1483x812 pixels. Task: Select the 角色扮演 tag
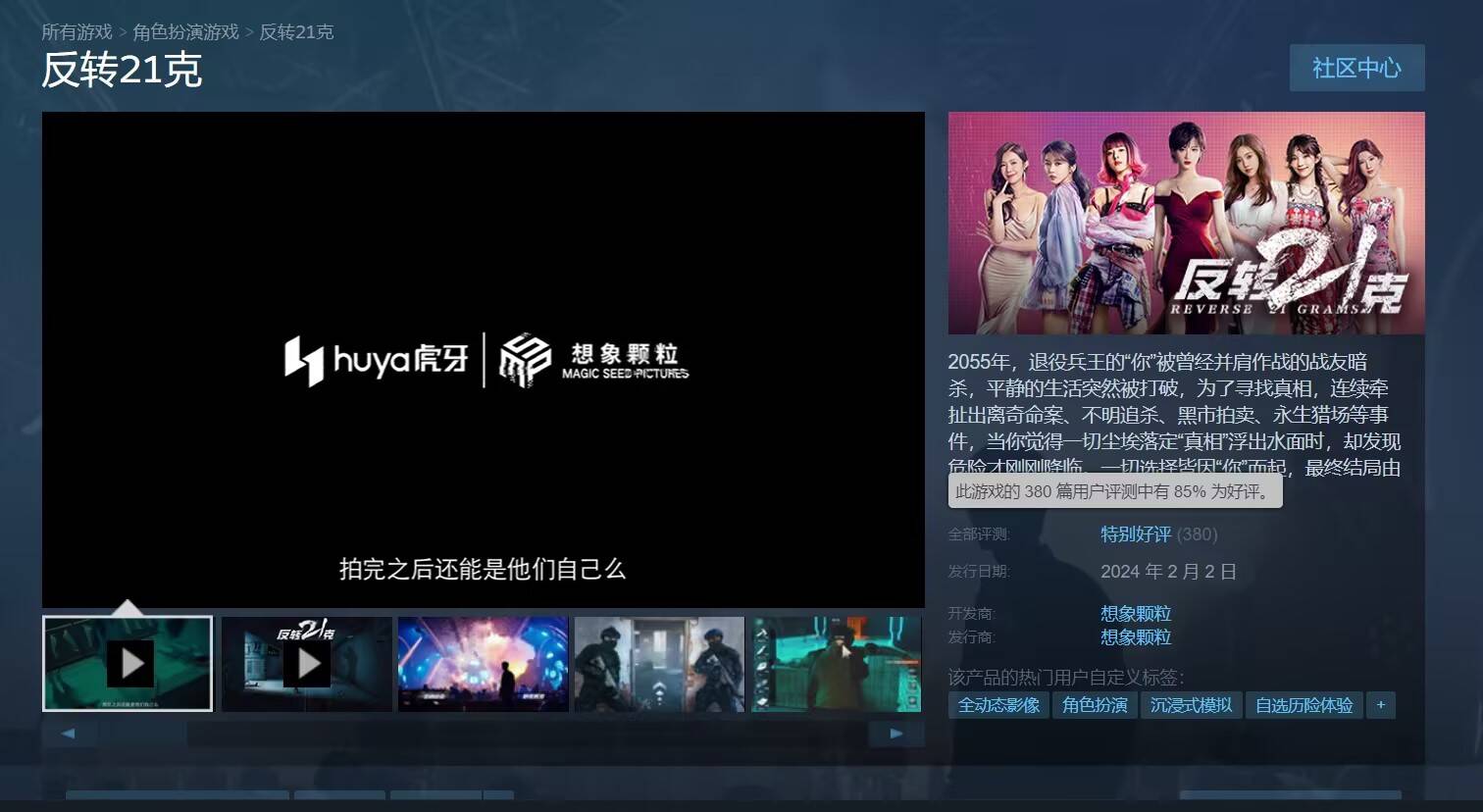click(x=1095, y=705)
